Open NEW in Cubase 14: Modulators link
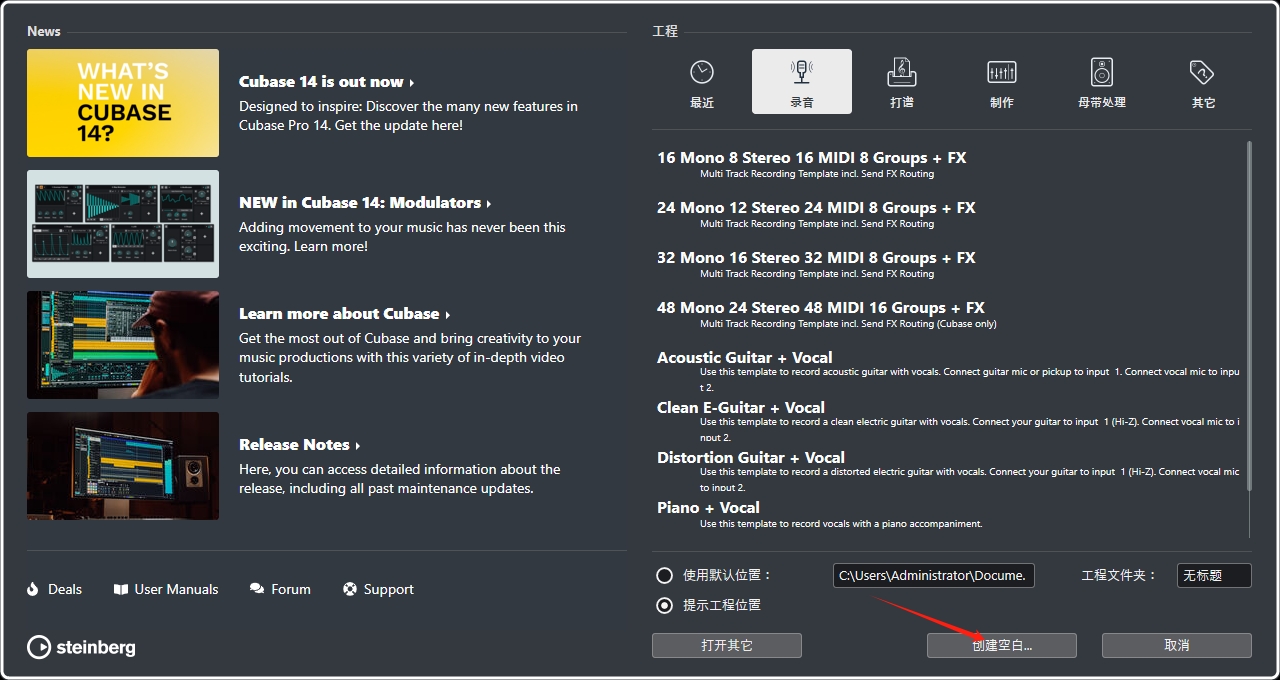 tap(365, 203)
